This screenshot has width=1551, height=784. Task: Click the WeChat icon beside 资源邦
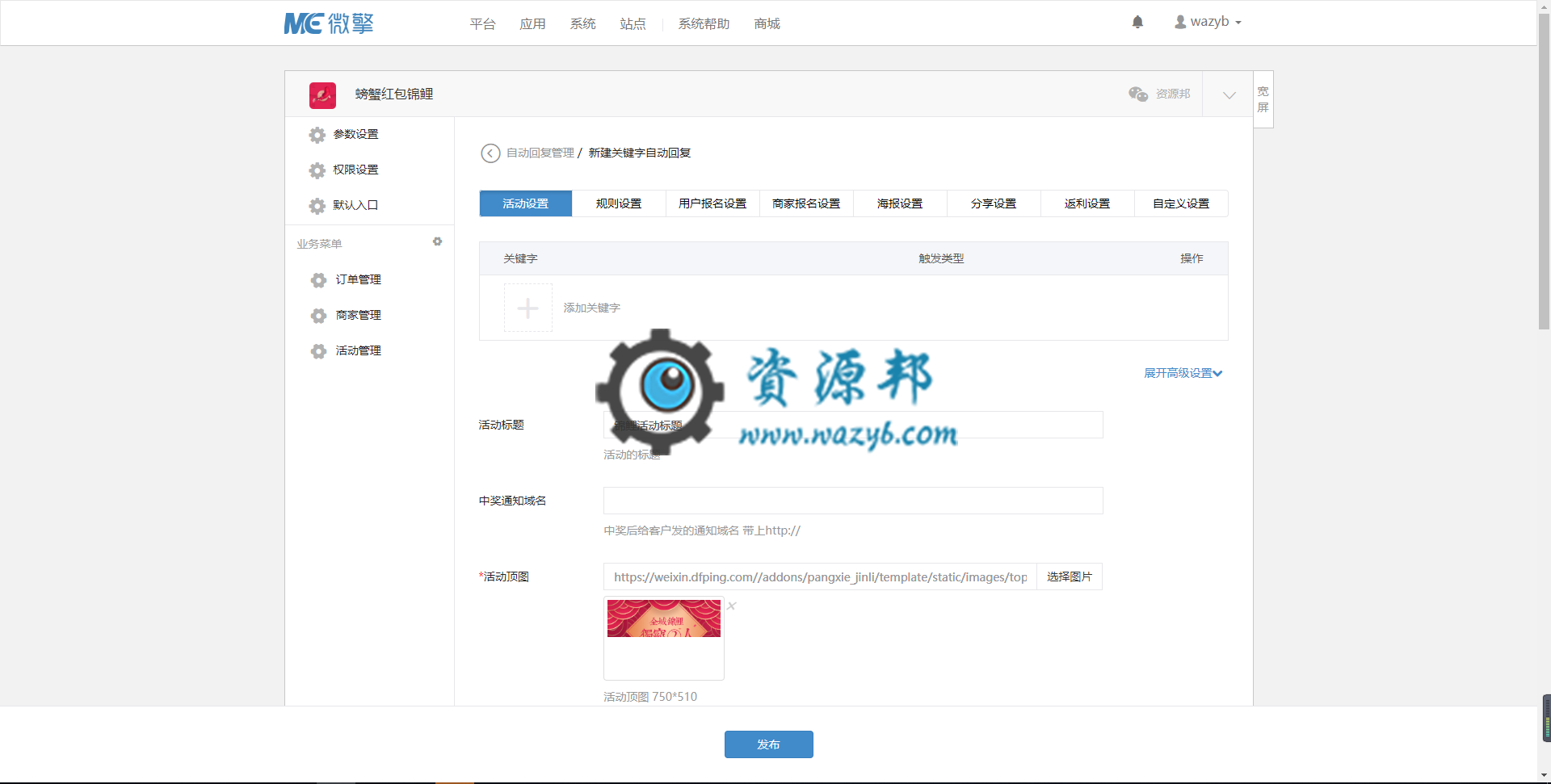click(1138, 94)
